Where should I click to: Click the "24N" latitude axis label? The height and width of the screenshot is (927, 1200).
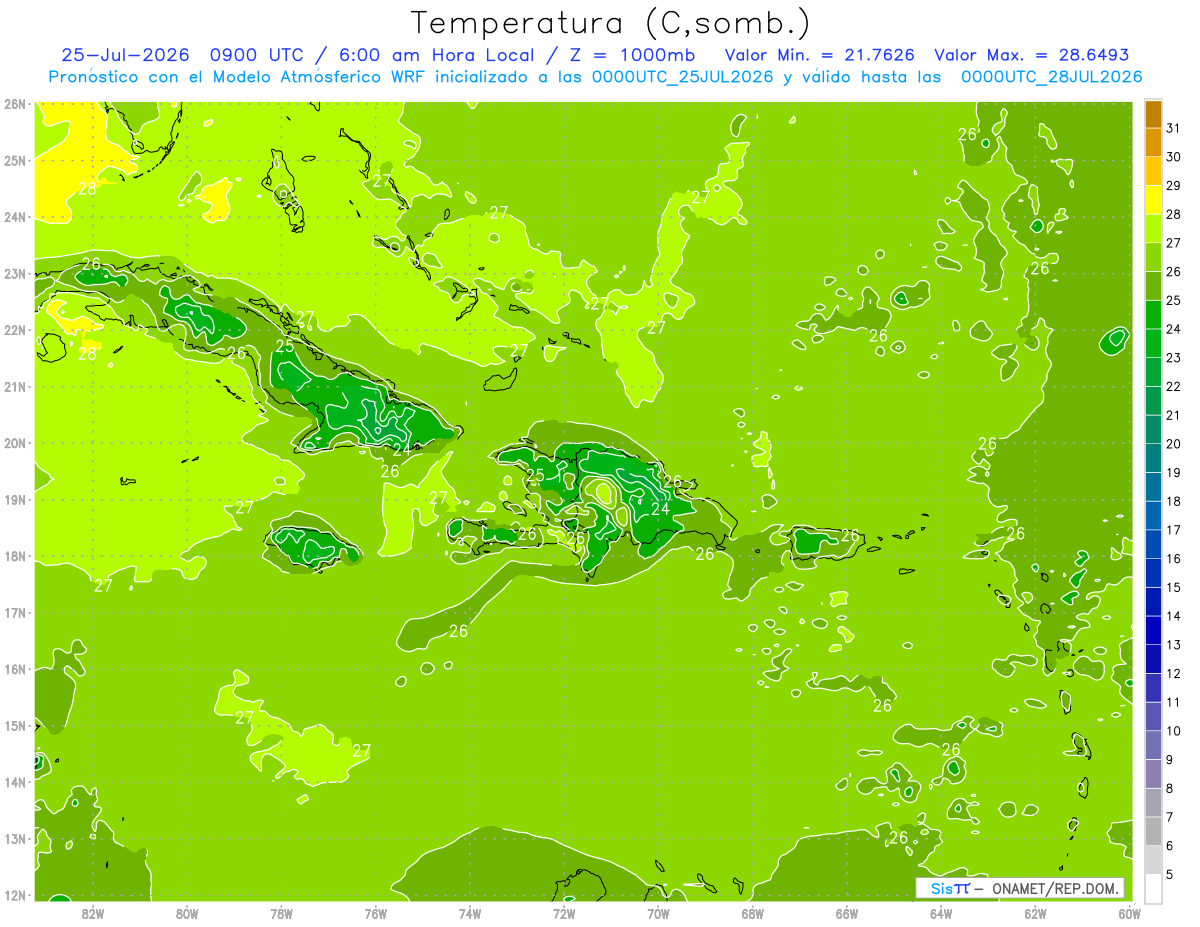point(14,217)
